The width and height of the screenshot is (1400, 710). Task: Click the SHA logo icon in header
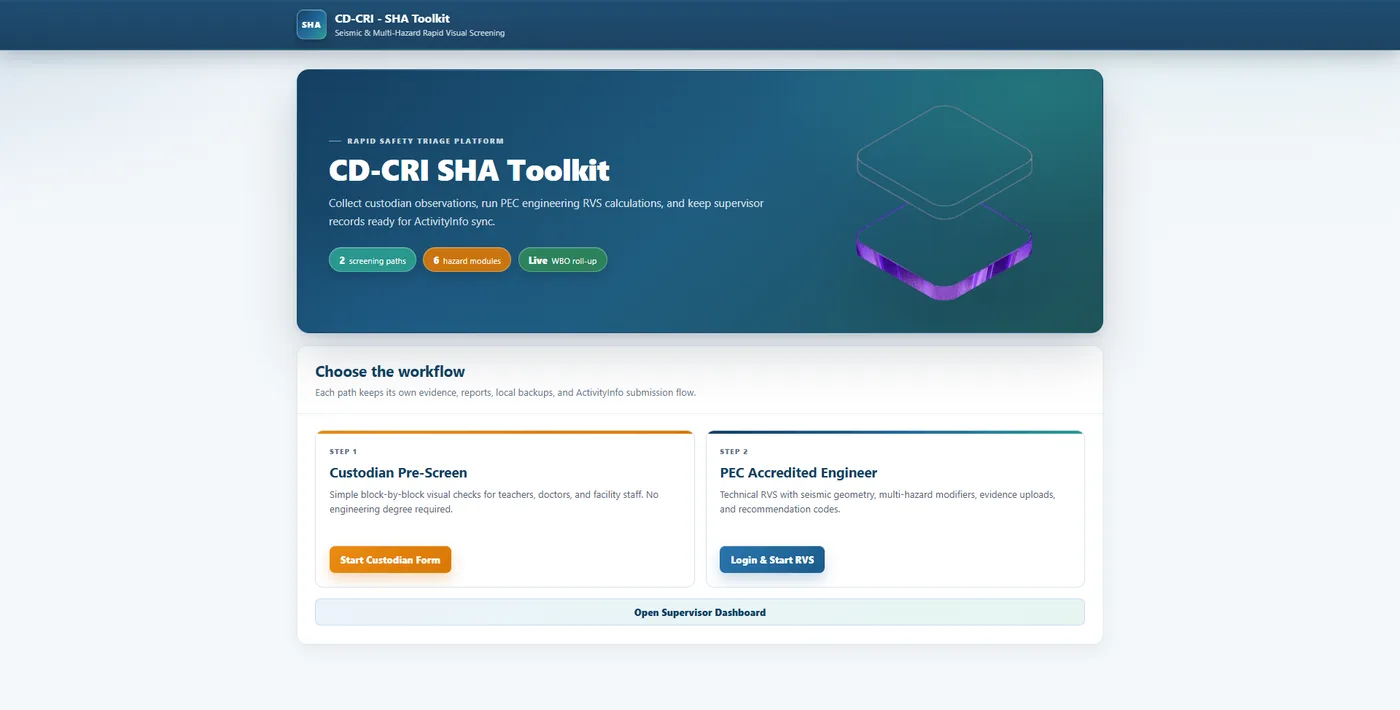click(x=312, y=24)
